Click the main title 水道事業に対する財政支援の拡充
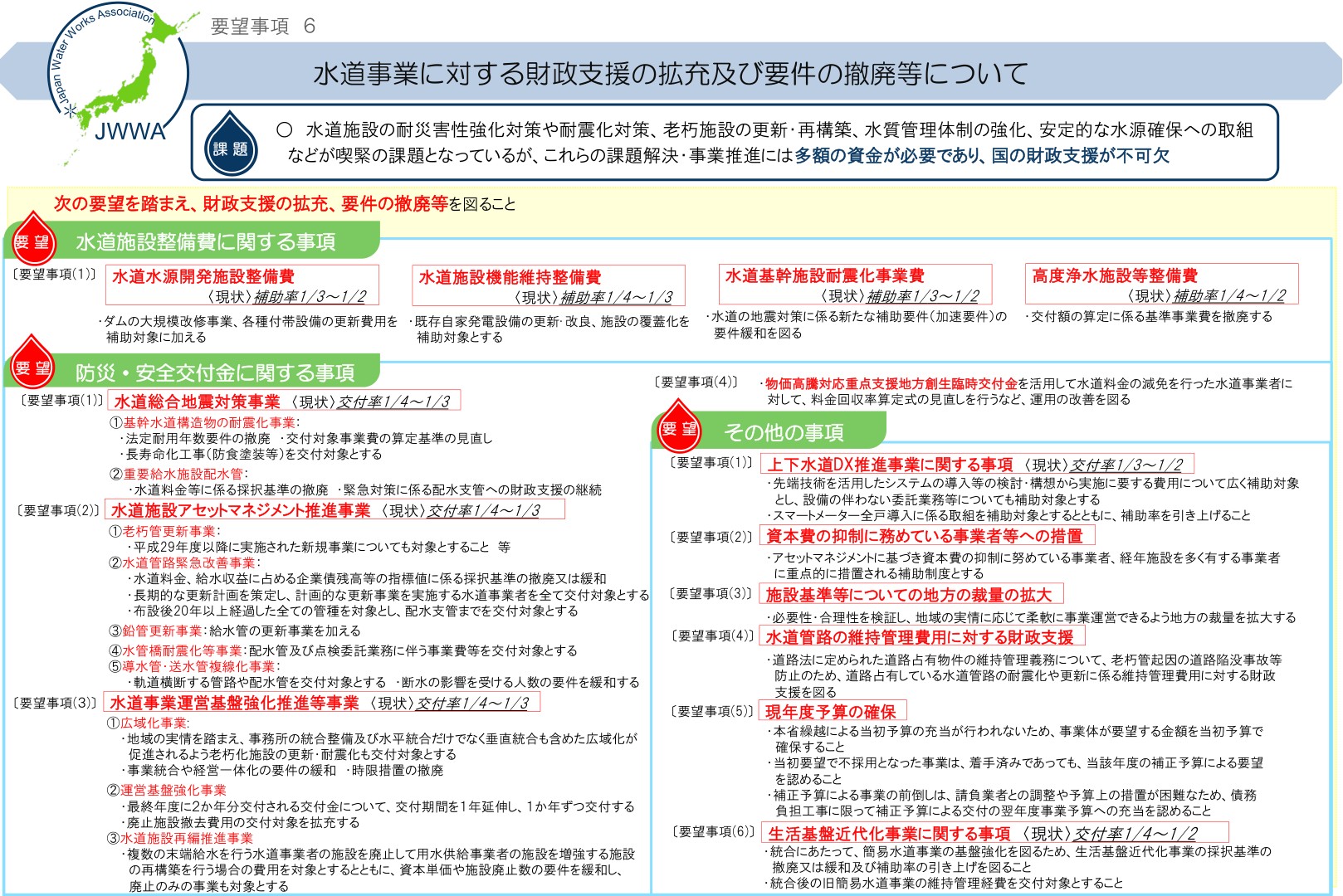This screenshot has height=896, width=1343. pos(671,74)
